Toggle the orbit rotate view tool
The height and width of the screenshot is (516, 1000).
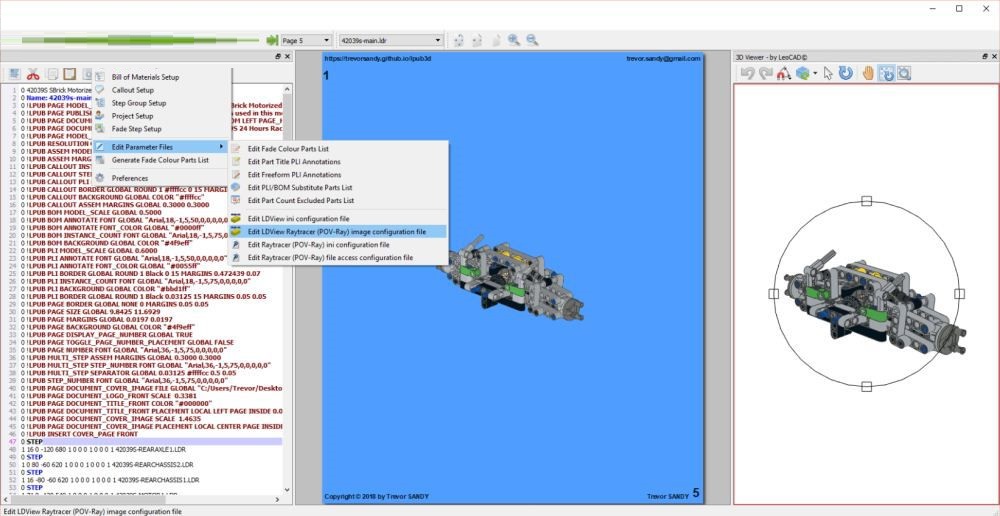886,73
